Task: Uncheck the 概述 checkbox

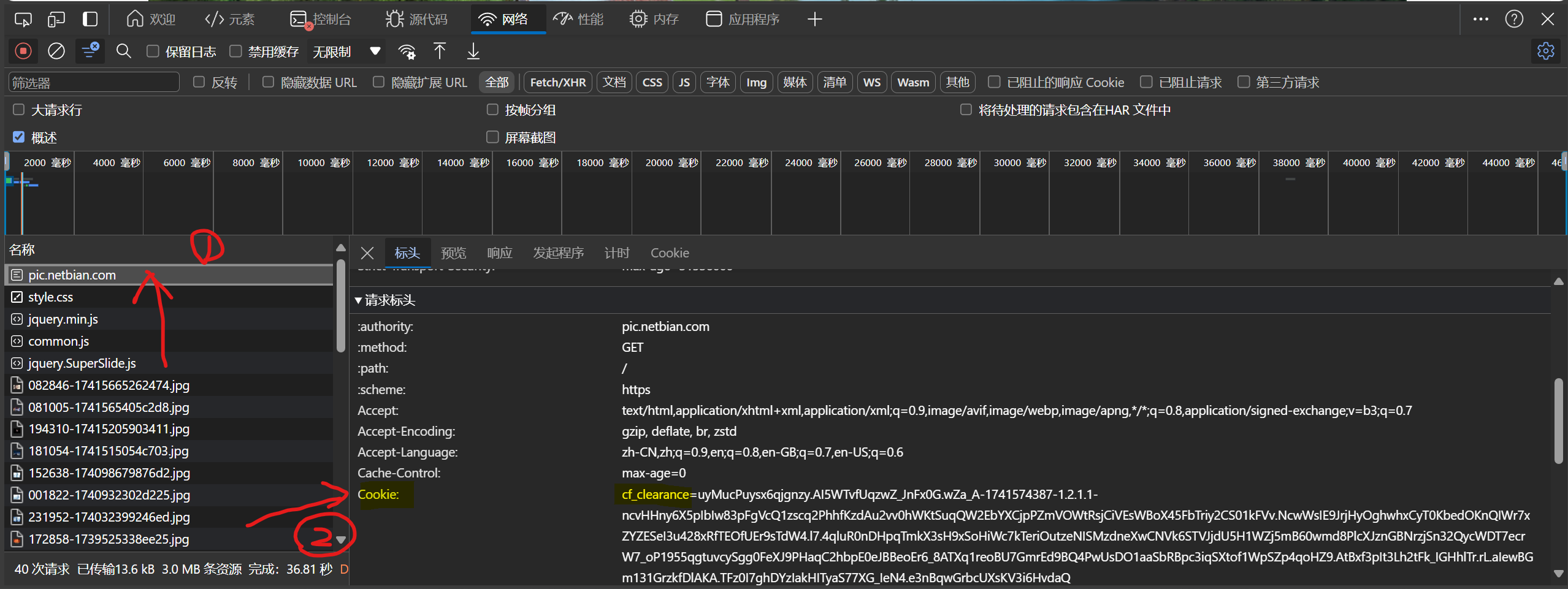Action: tap(18, 137)
